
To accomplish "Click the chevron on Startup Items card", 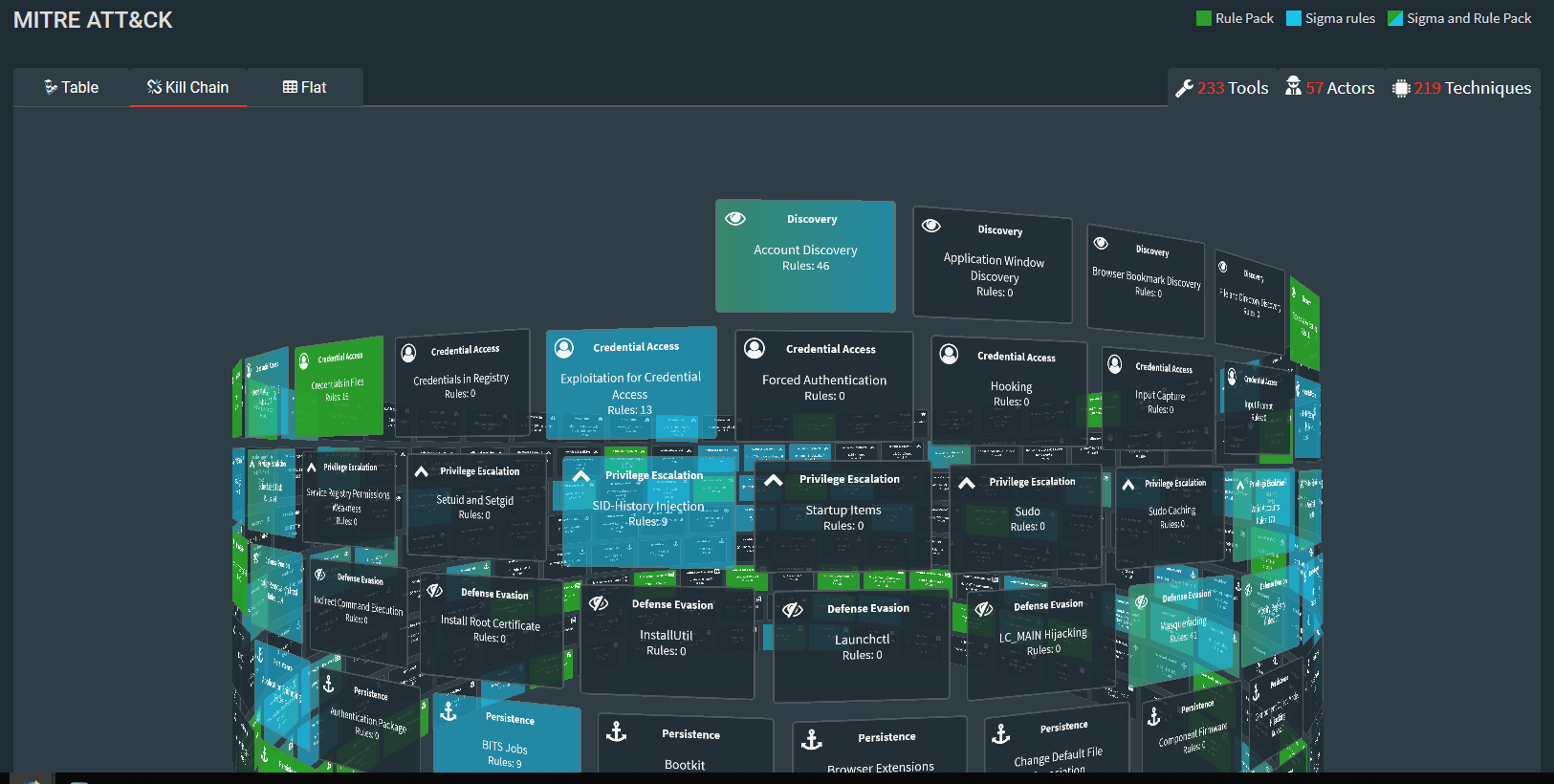I will [x=774, y=480].
